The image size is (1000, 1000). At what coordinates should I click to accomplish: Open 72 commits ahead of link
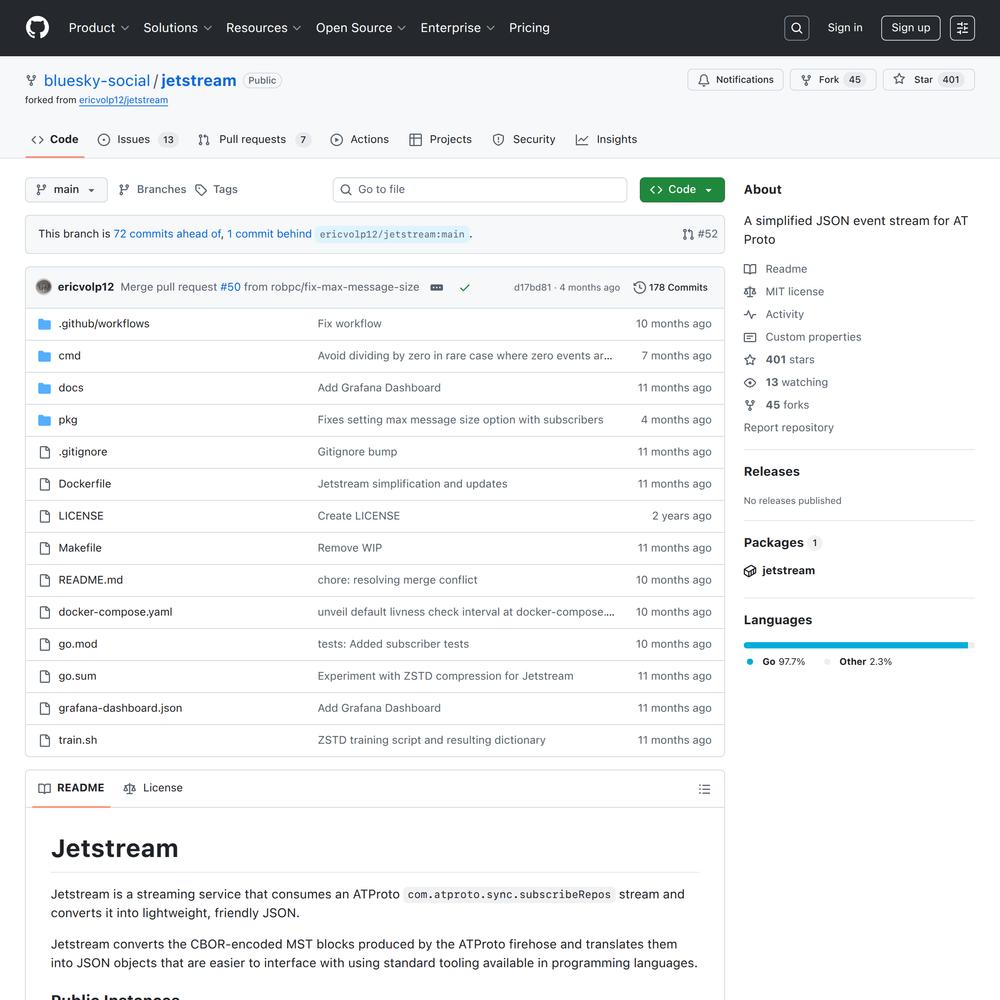(168, 234)
